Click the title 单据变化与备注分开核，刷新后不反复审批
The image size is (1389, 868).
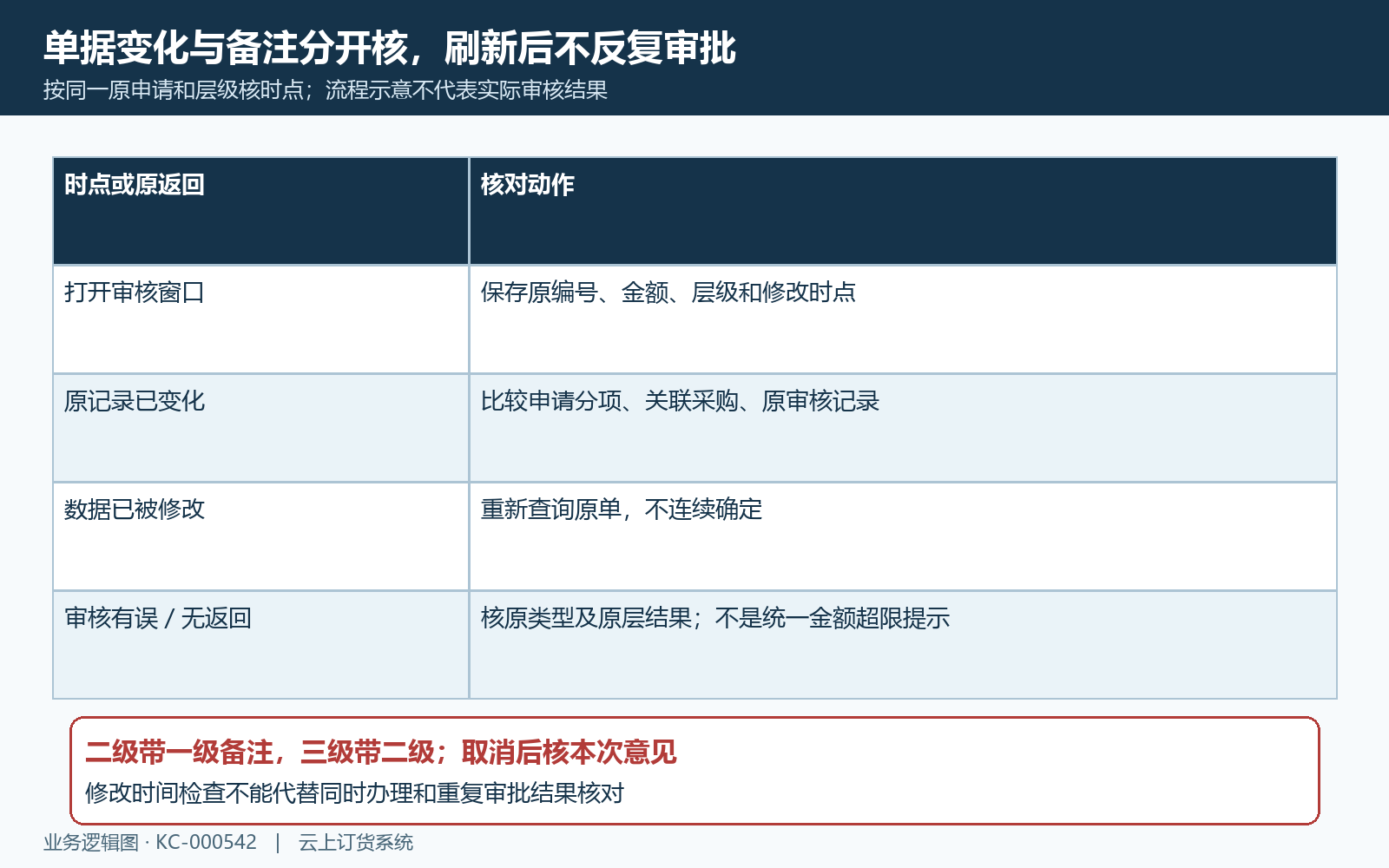[390, 48]
